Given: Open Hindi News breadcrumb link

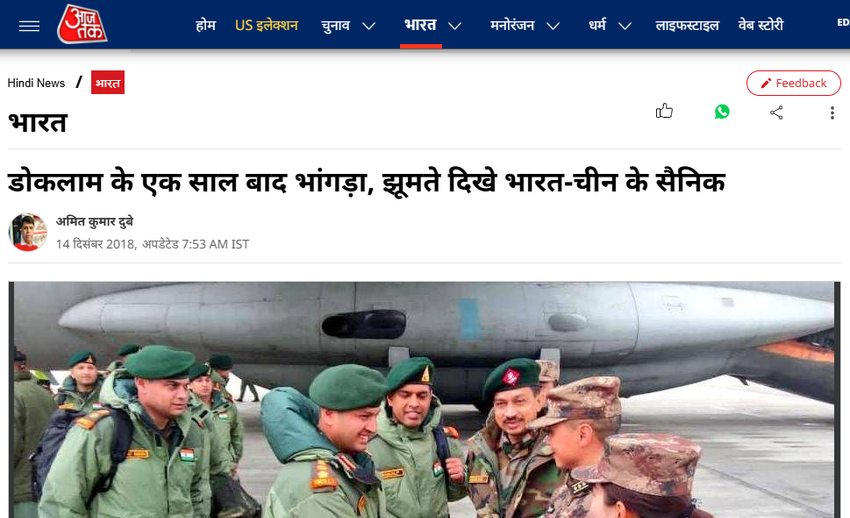Looking at the screenshot, I should [36, 83].
